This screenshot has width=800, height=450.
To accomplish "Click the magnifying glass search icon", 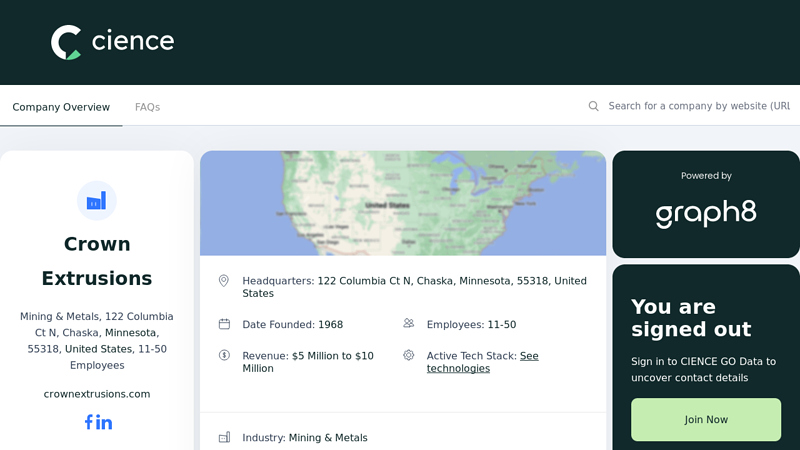I will [594, 106].
